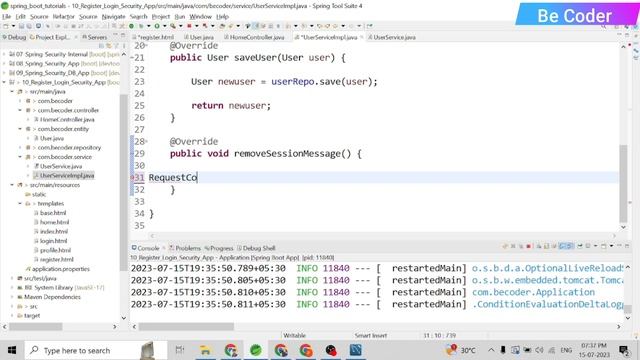This screenshot has width=640, height=360.
Task: Maximize the Console panel view
Action: pos(627,246)
